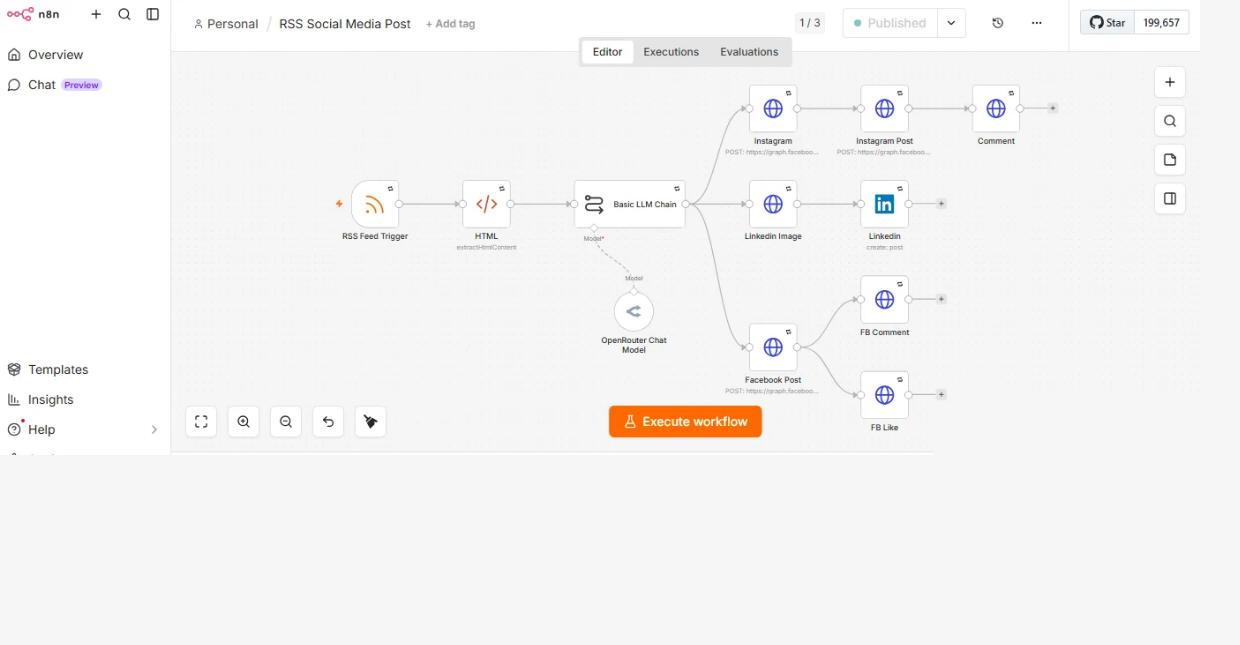Select the Facebook Post node
The width and height of the screenshot is (1240, 645).
click(773, 347)
